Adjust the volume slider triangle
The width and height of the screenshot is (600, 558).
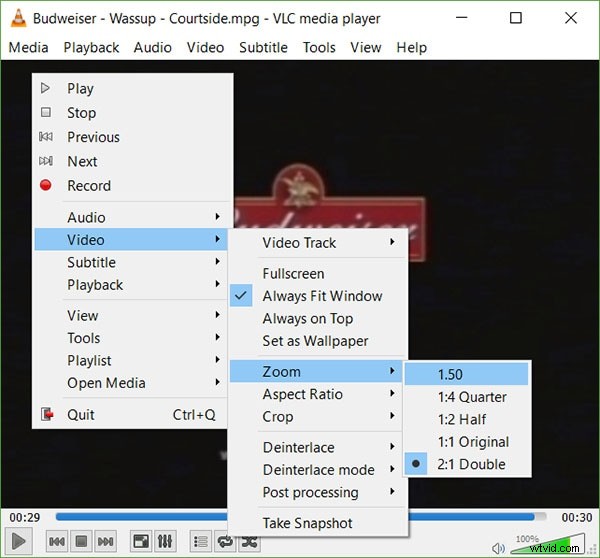pyautogui.click(x=547, y=543)
